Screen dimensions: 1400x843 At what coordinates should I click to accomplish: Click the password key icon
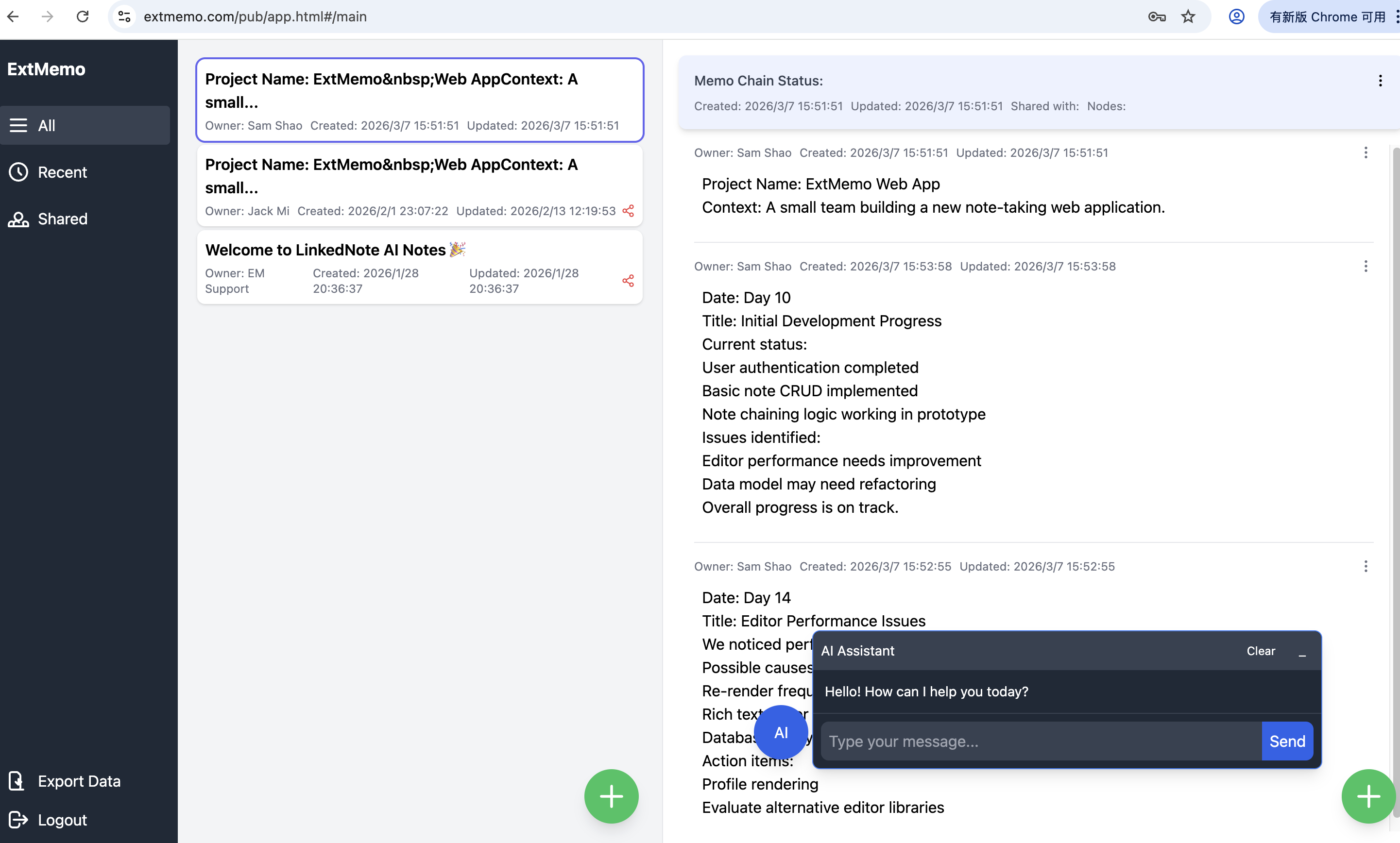point(1157,17)
